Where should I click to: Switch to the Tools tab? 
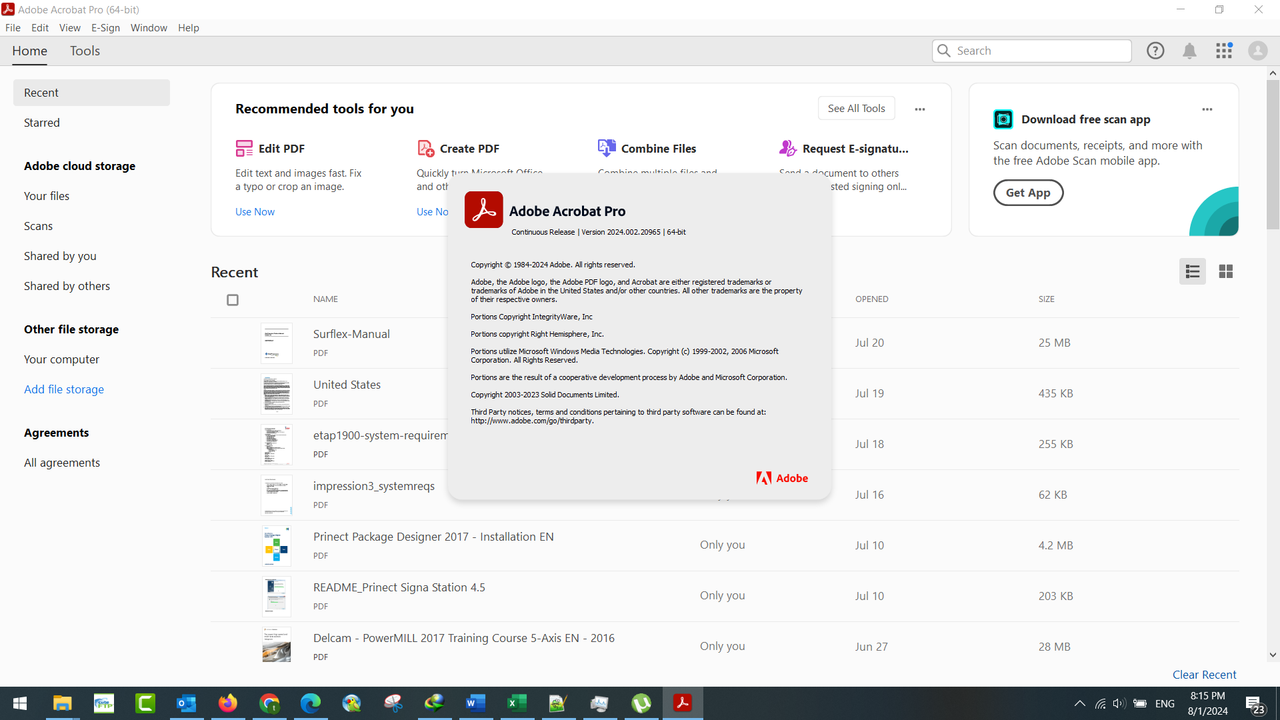[x=85, y=51]
